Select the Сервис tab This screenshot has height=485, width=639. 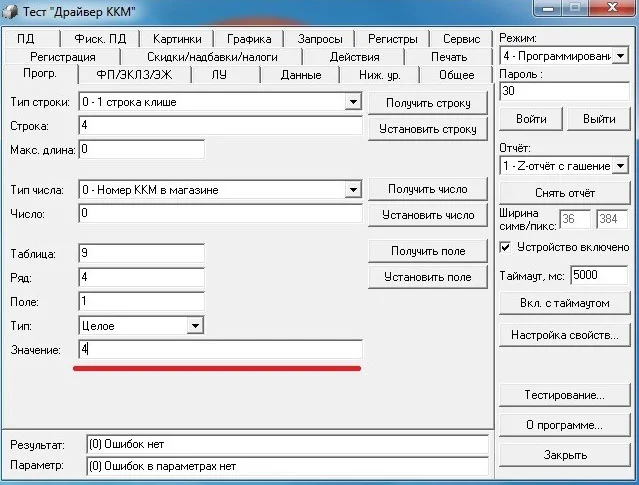pos(461,39)
